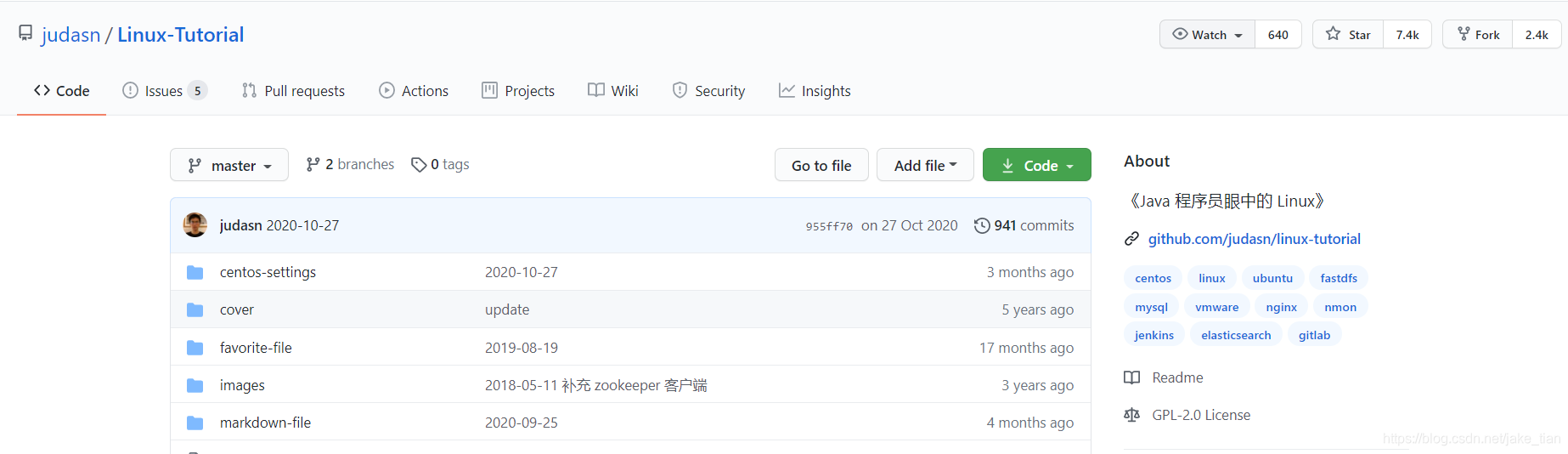Open the green Code download dropdown
The image size is (1568, 454).
tap(1037, 165)
